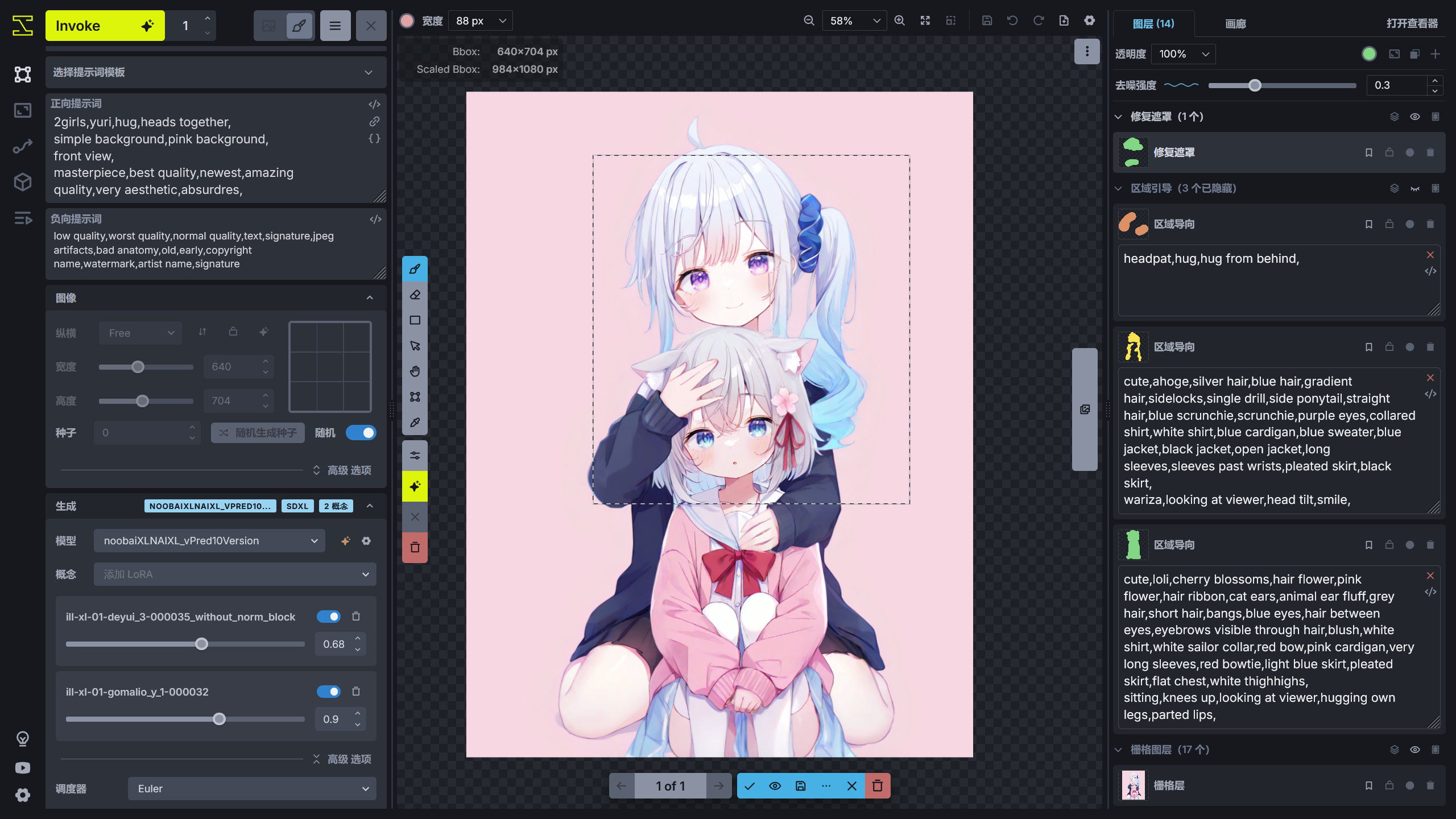Select the Rectangle tool
The width and height of the screenshot is (1456, 819).
[415, 320]
